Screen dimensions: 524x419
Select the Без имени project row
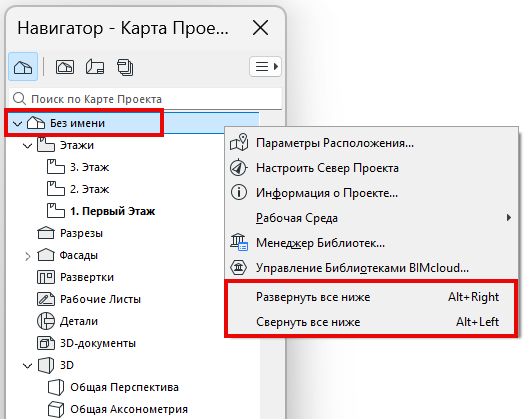click(x=133, y=123)
